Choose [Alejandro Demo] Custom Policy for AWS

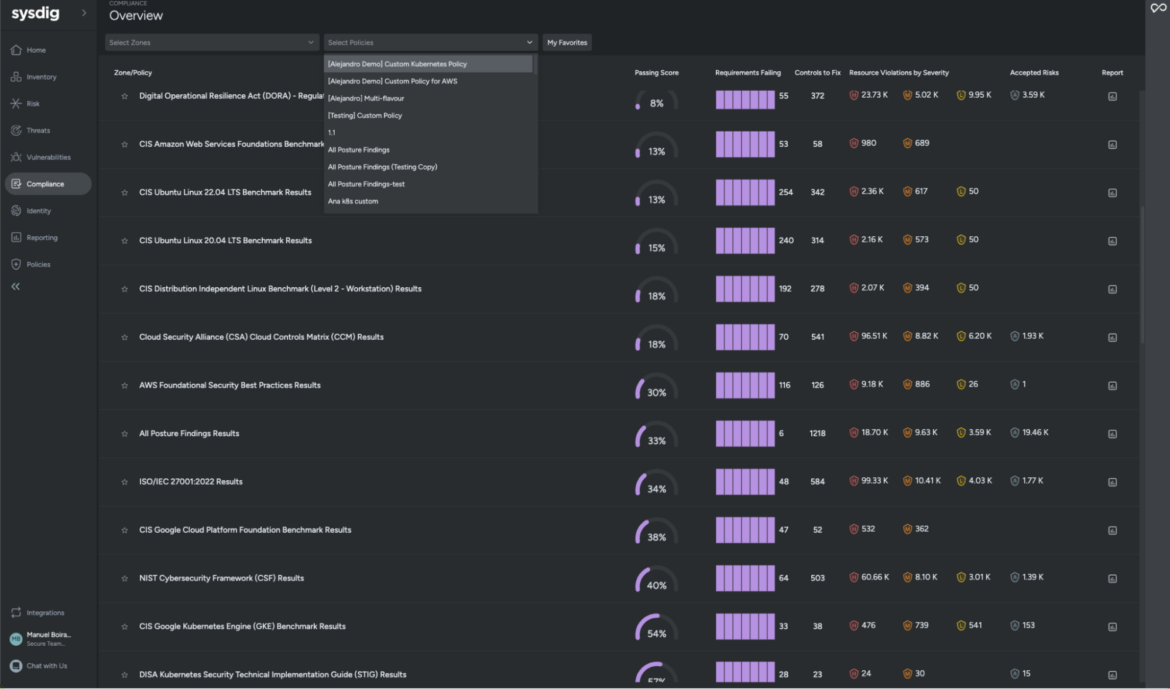(428, 81)
